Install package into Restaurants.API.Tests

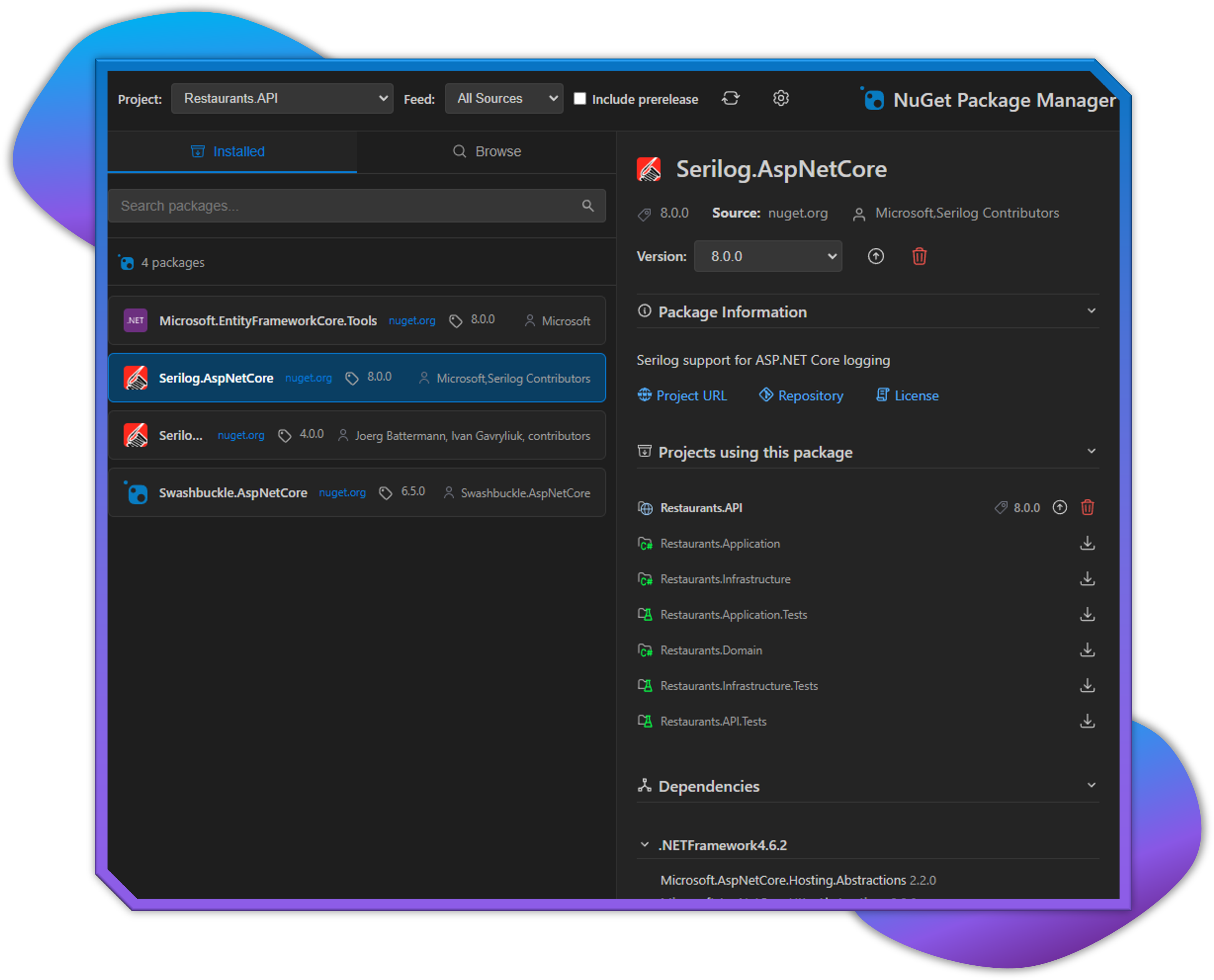pyautogui.click(x=1087, y=721)
